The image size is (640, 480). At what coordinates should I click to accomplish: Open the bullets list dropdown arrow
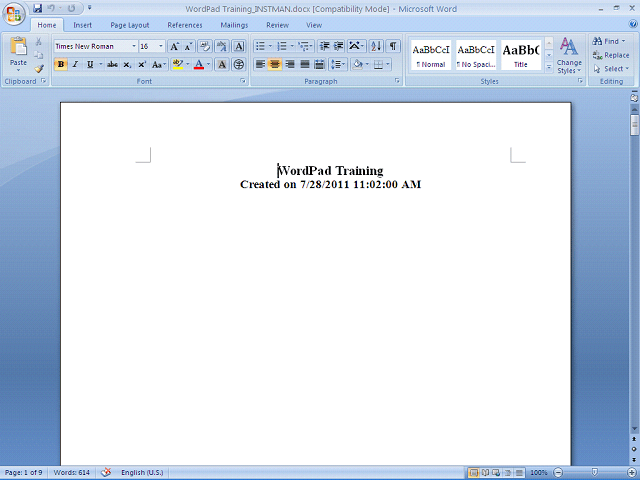(x=270, y=47)
